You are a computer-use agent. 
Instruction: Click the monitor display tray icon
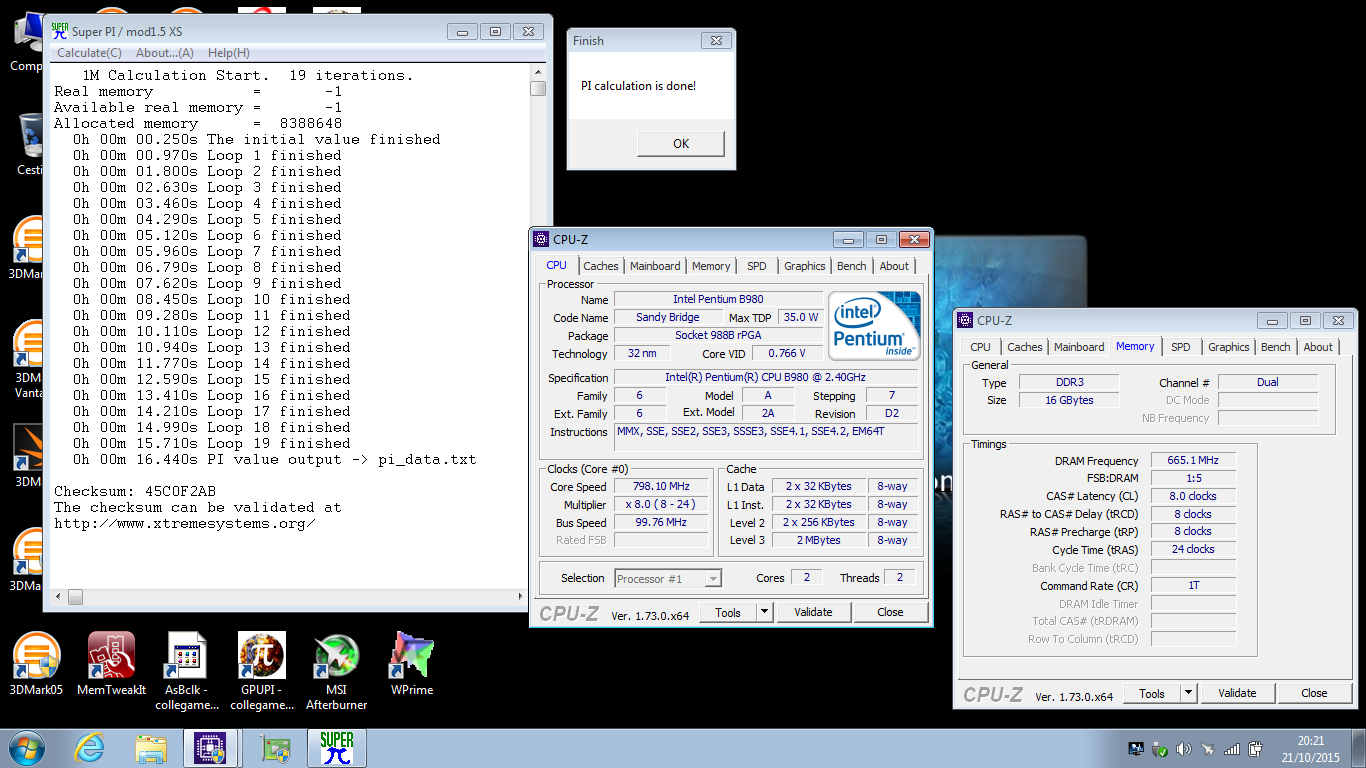pyautogui.click(x=1136, y=748)
